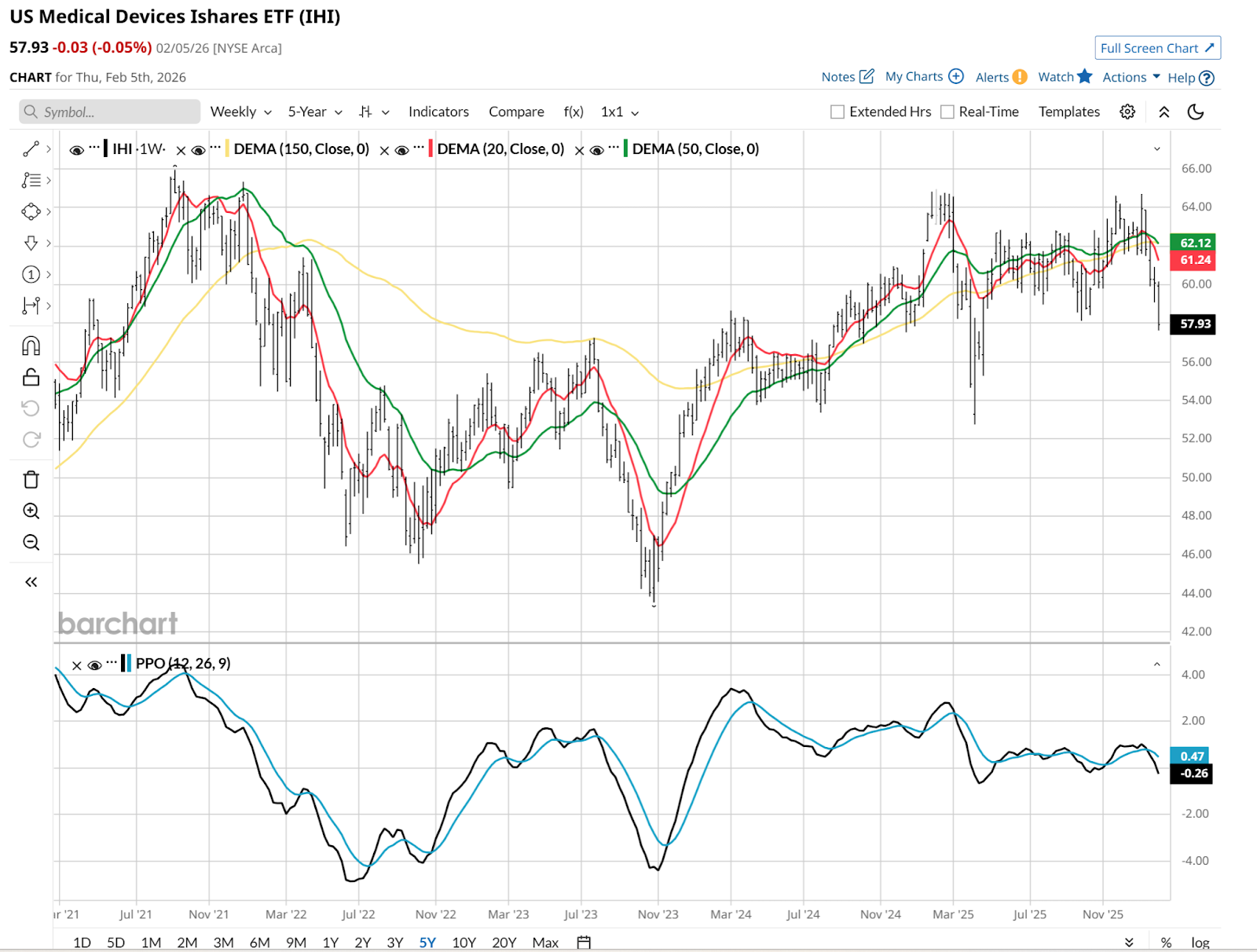Collapse the PPO indicator pane
The height and width of the screenshot is (952, 1257).
pyautogui.click(x=1156, y=665)
